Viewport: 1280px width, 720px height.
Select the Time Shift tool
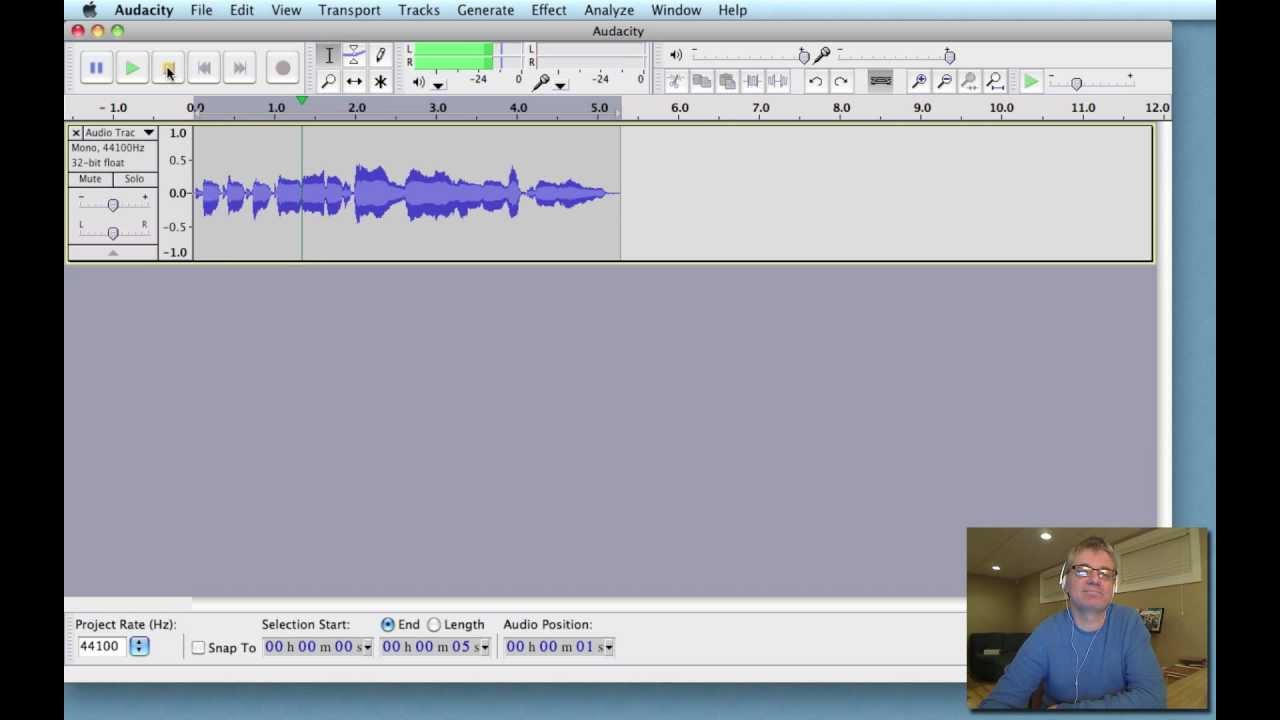pos(354,81)
